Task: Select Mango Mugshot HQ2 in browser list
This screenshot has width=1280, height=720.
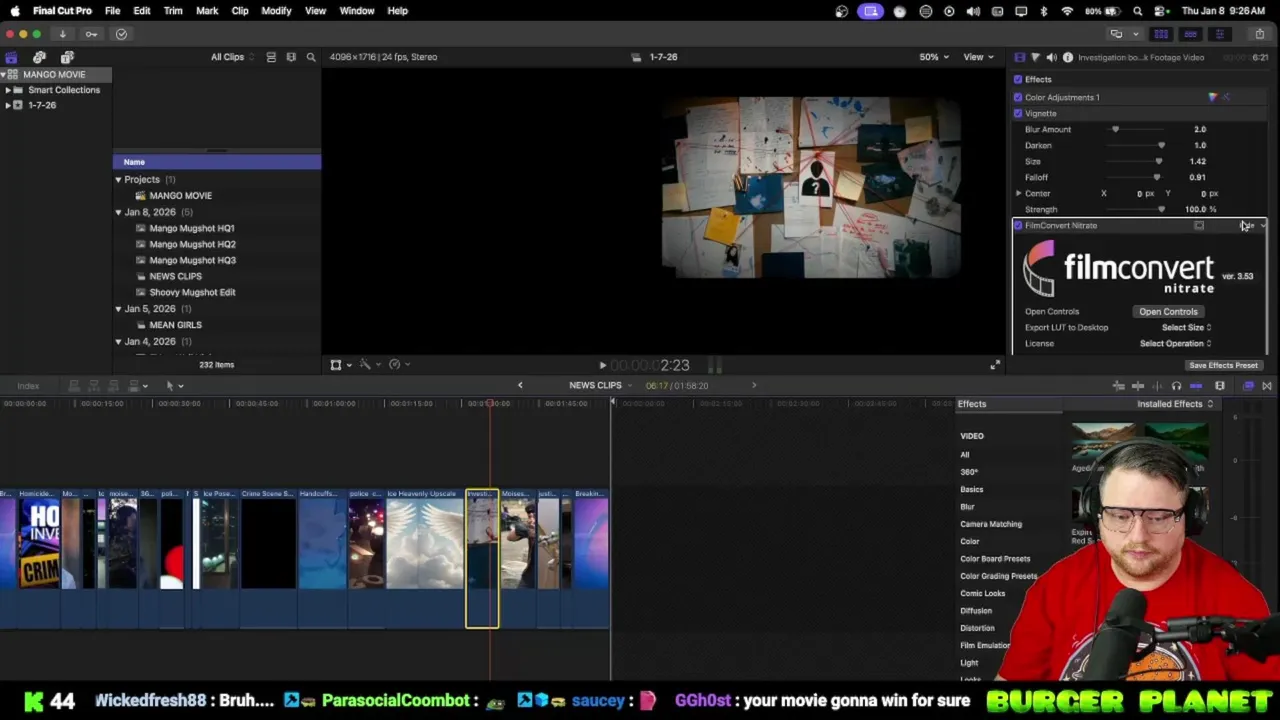Action: click(192, 244)
